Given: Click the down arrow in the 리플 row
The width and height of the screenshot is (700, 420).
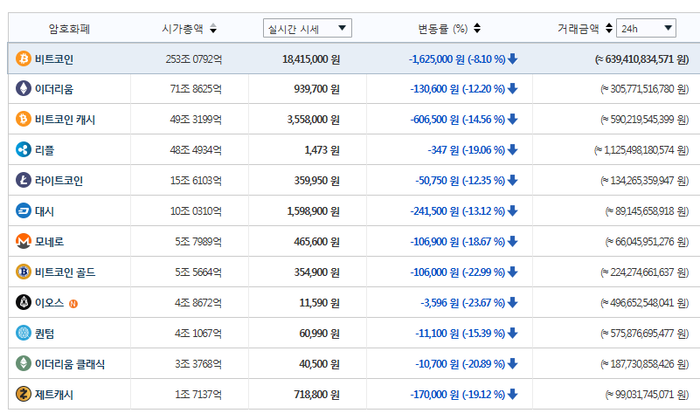Looking at the screenshot, I should pyautogui.click(x=512, y=150).
